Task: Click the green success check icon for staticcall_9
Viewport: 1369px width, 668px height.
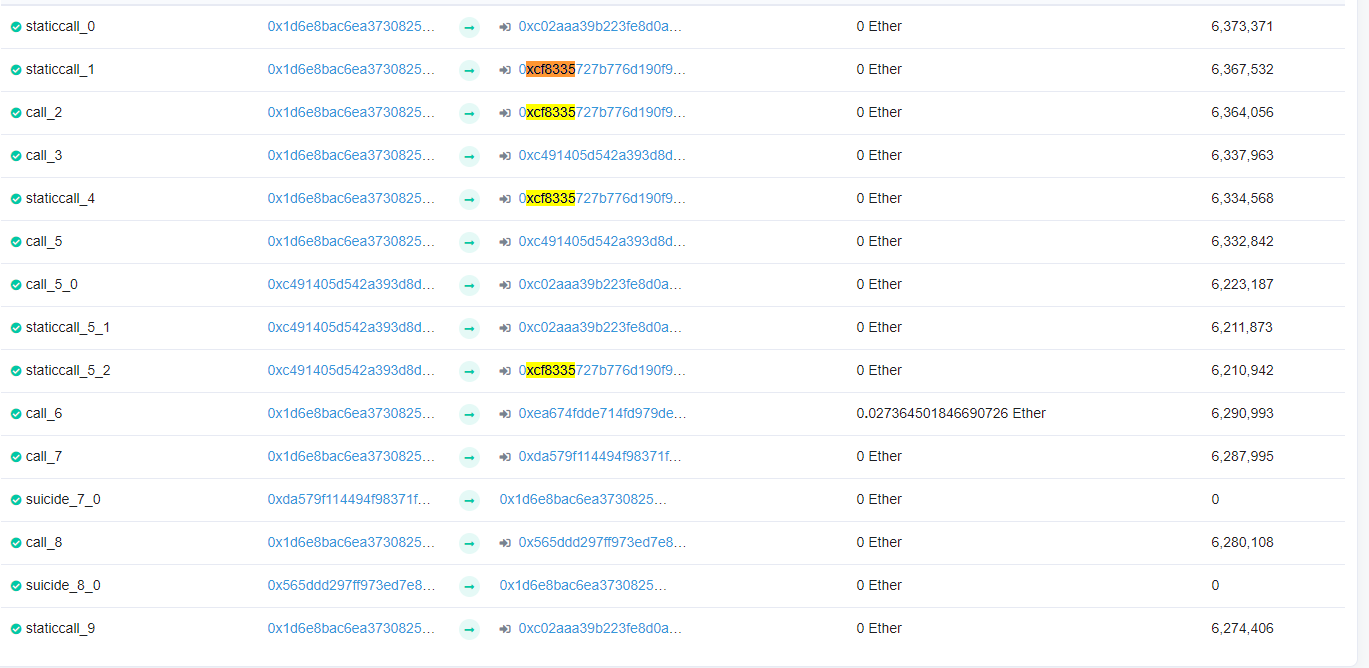Action: pyautogui.click(x=16, y=629)
